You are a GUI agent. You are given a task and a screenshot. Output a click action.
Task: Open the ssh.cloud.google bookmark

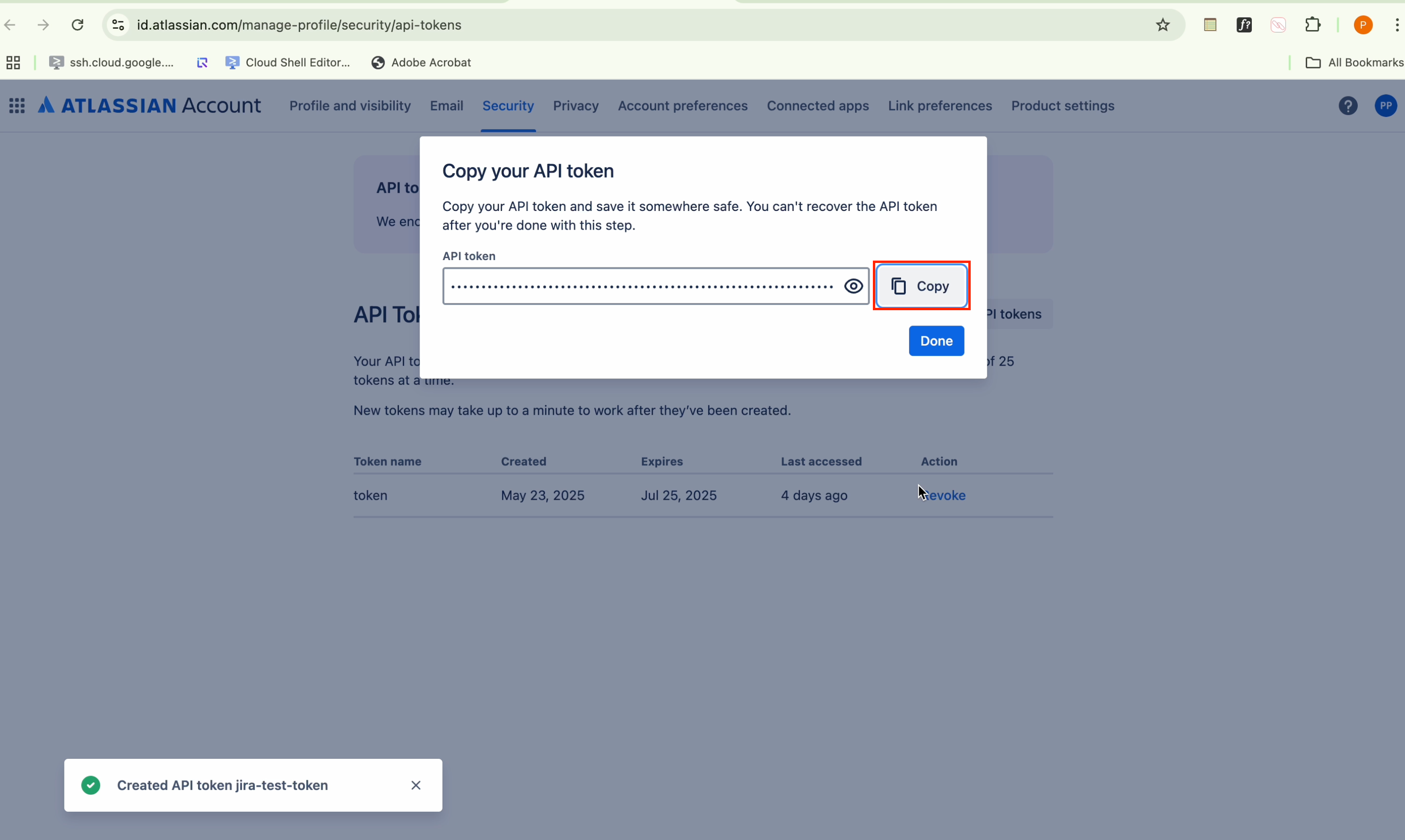point(112,63)
